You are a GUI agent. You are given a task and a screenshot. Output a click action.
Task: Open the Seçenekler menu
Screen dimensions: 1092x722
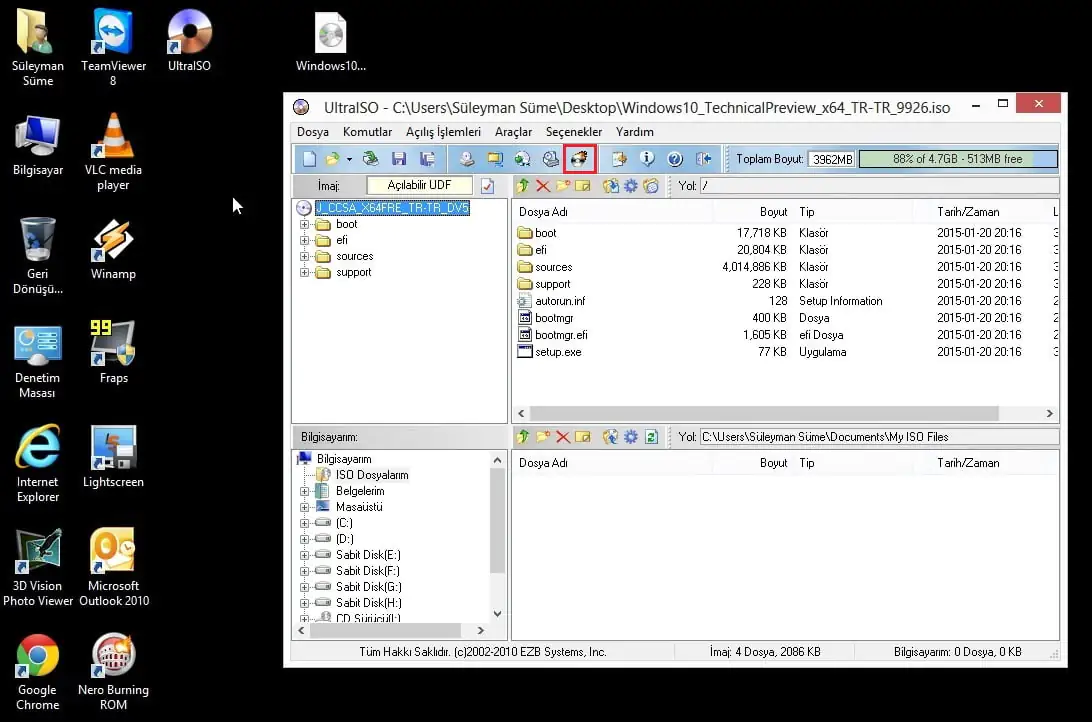coord(573,131)
